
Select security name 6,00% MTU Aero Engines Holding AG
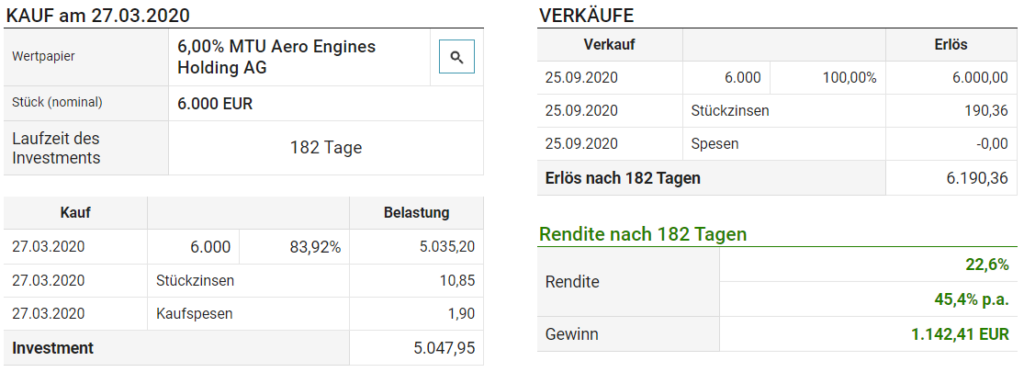point(276,57)
